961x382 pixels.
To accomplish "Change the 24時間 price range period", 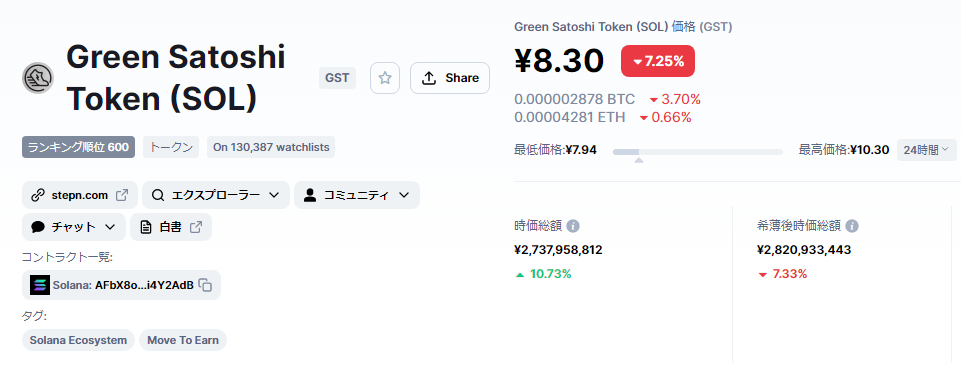I will (926, 150).
